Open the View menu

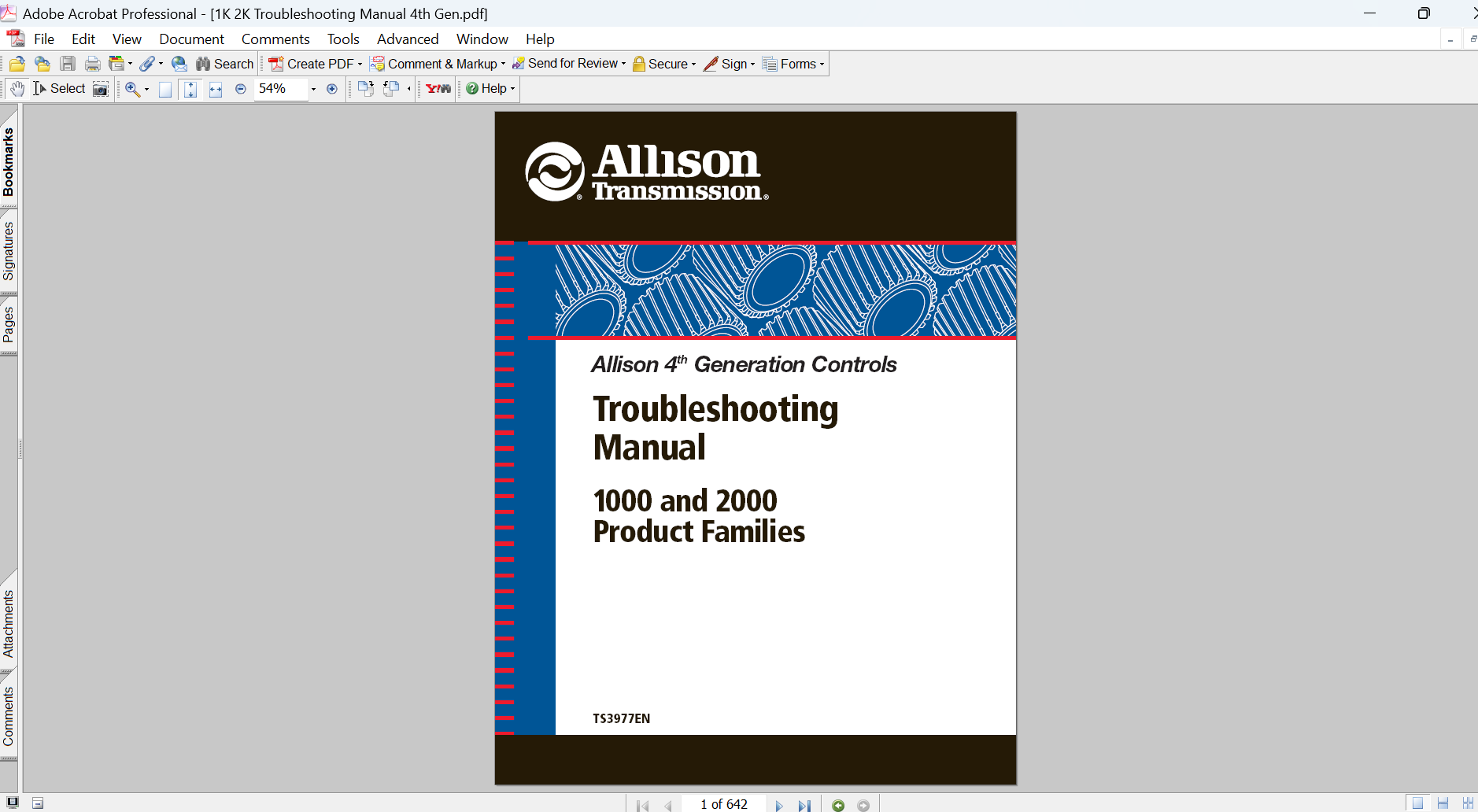127,39
